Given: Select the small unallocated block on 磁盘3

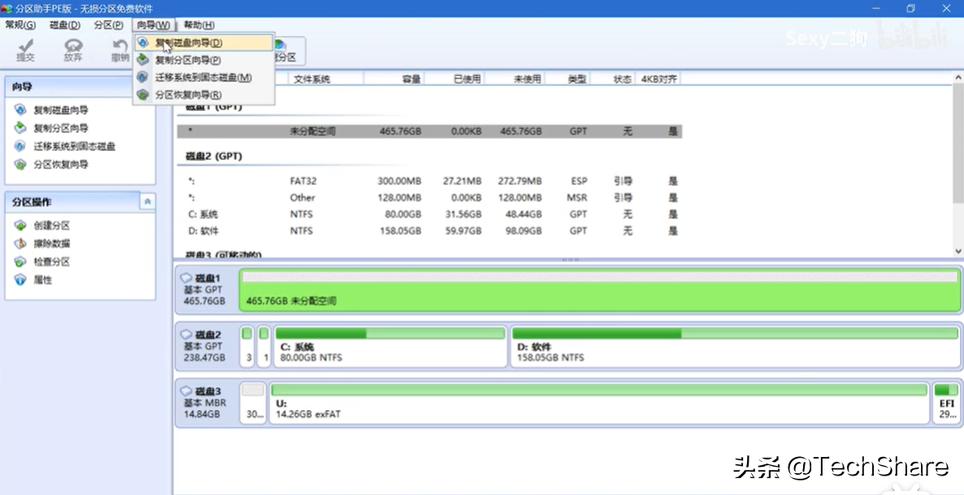Looking at the screenshot, I should pyautogui.click(x=253, y=403).
